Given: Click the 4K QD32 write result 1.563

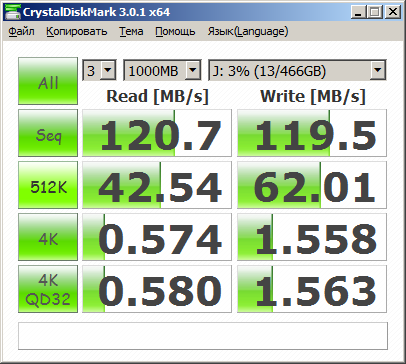Looking at the screenshot, I should click(312, 289).
